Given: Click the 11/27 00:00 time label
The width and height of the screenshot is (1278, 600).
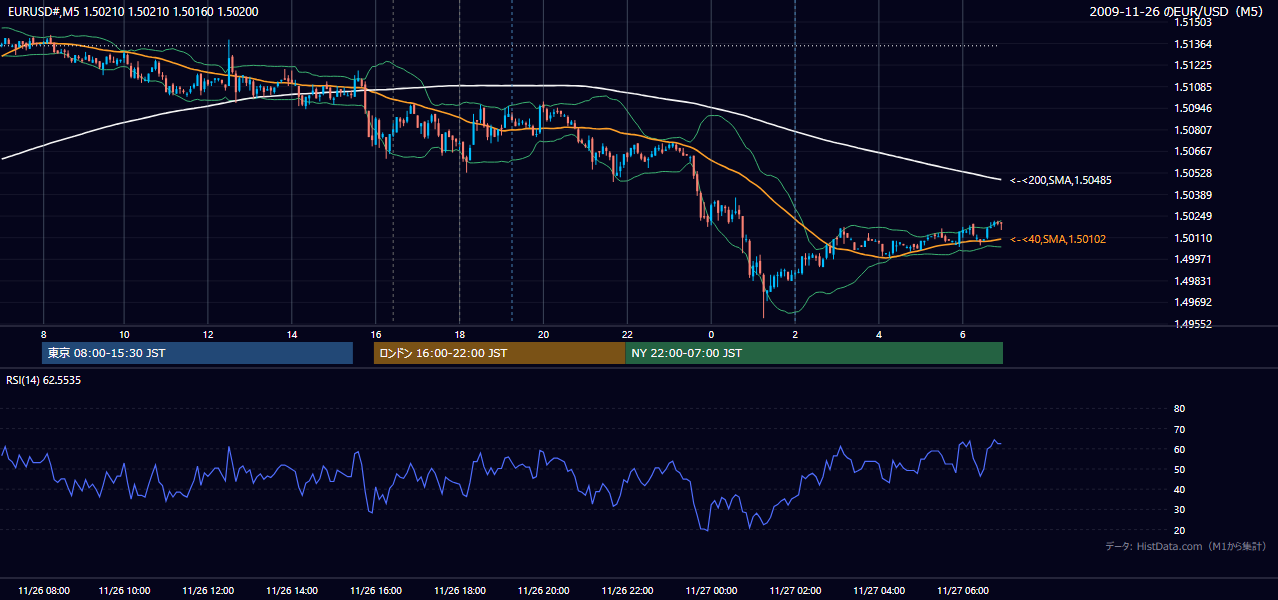Looking at the screenshot, I should coord(712,590).
